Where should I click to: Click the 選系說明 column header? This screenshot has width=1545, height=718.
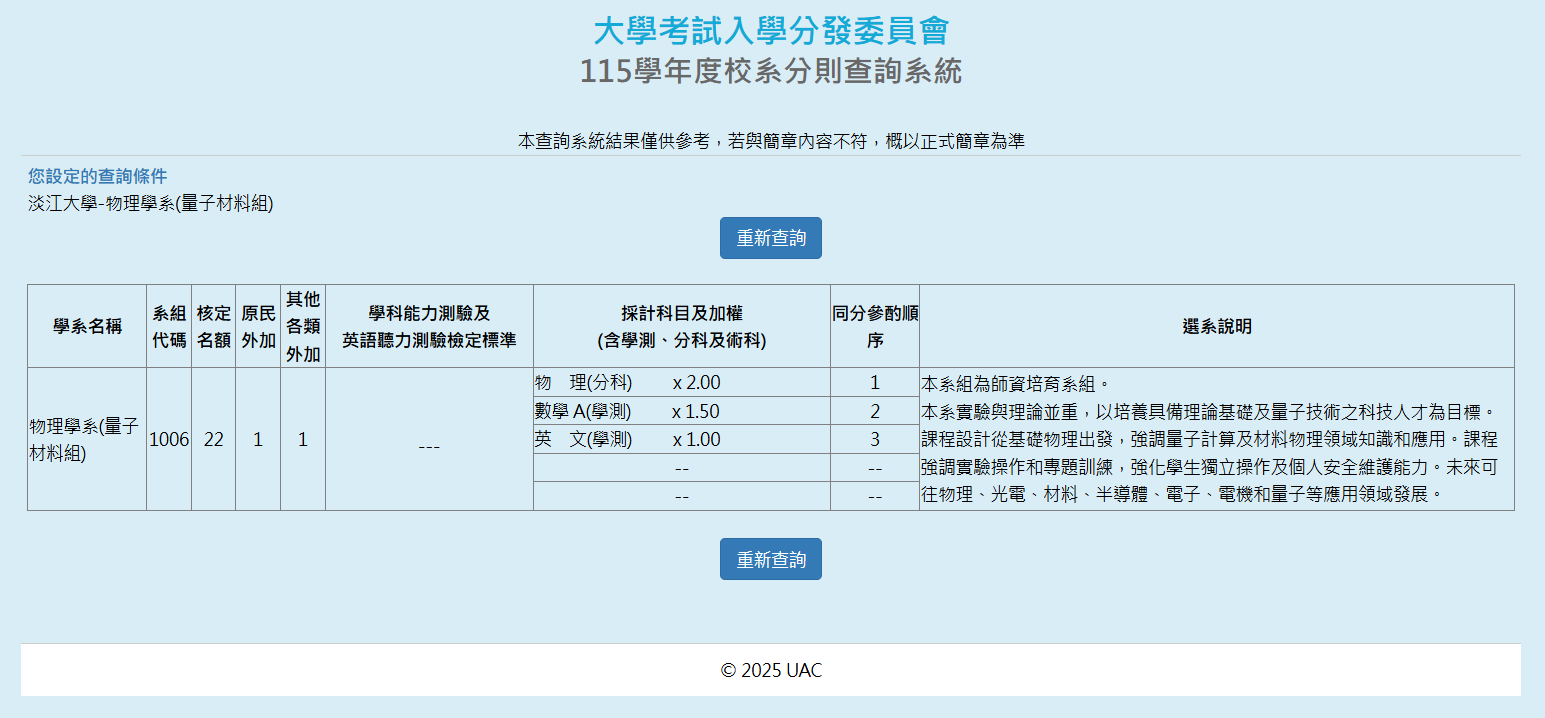click(1216, 326)
